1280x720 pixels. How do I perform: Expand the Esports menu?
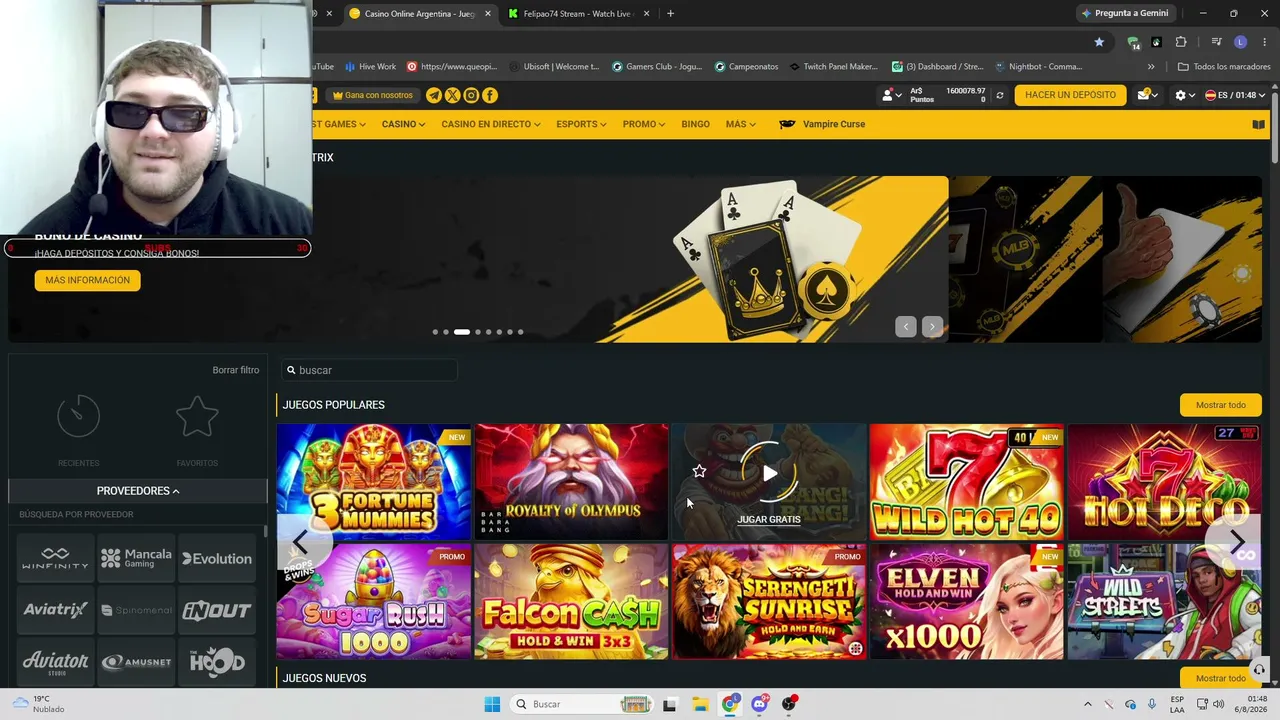tap(581, 124)
